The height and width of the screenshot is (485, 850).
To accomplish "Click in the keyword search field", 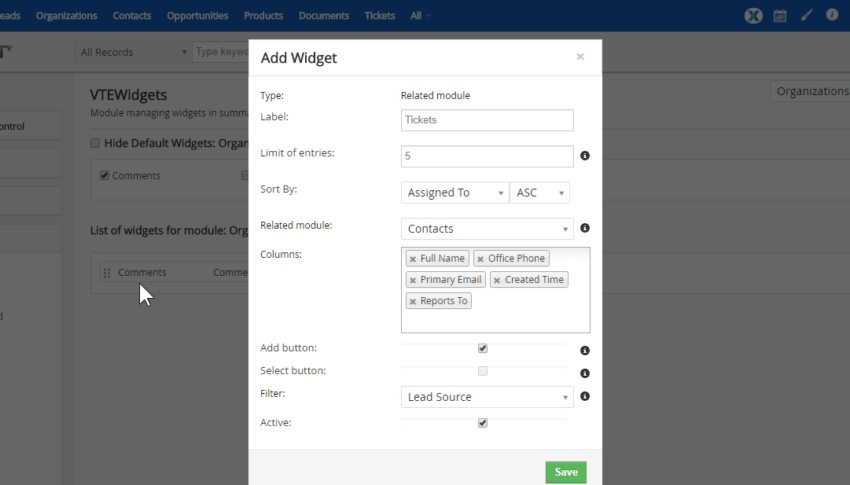I will [x=221, y=52].
